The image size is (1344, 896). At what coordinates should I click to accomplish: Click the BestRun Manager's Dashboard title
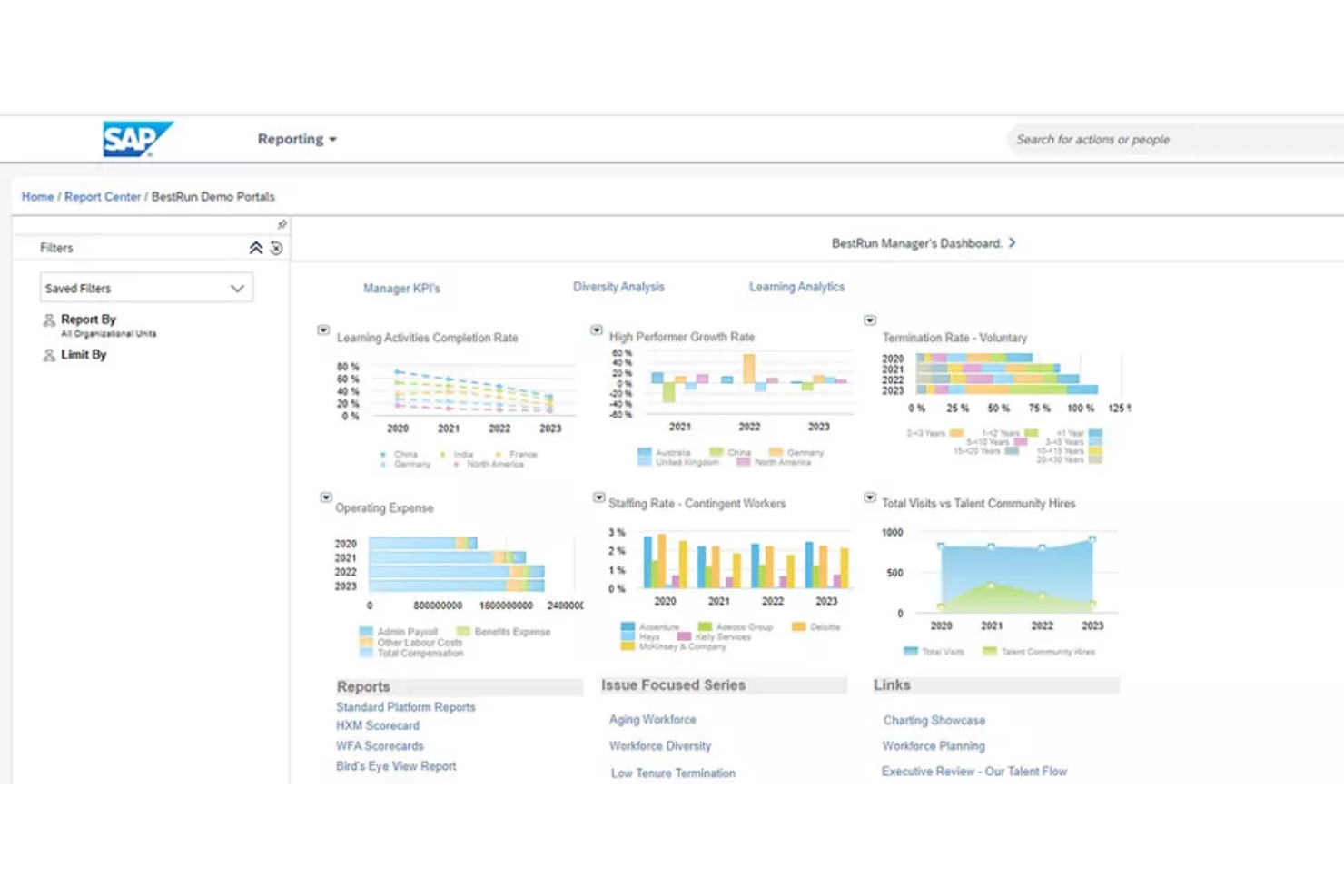pyautogui.click(x=916, y=243)
